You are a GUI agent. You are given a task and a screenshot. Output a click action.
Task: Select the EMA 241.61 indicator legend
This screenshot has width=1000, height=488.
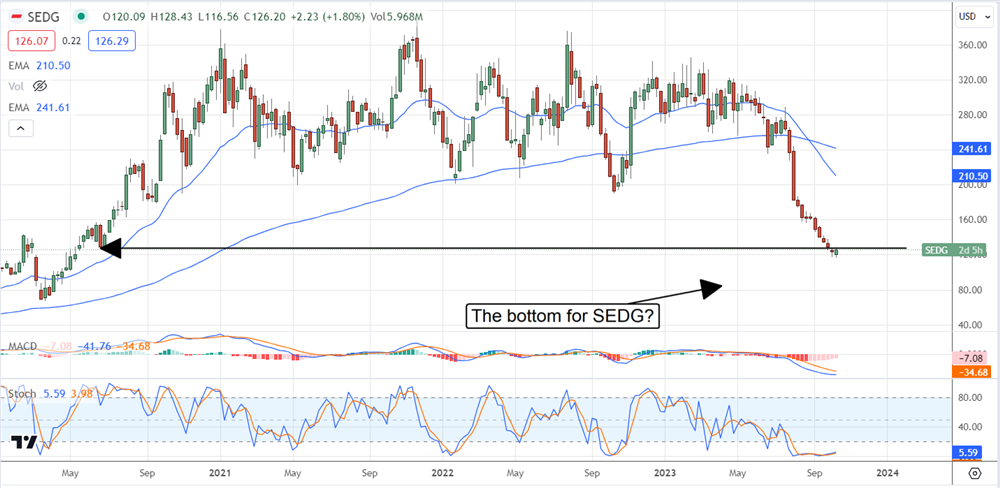[x=40, y=107]
